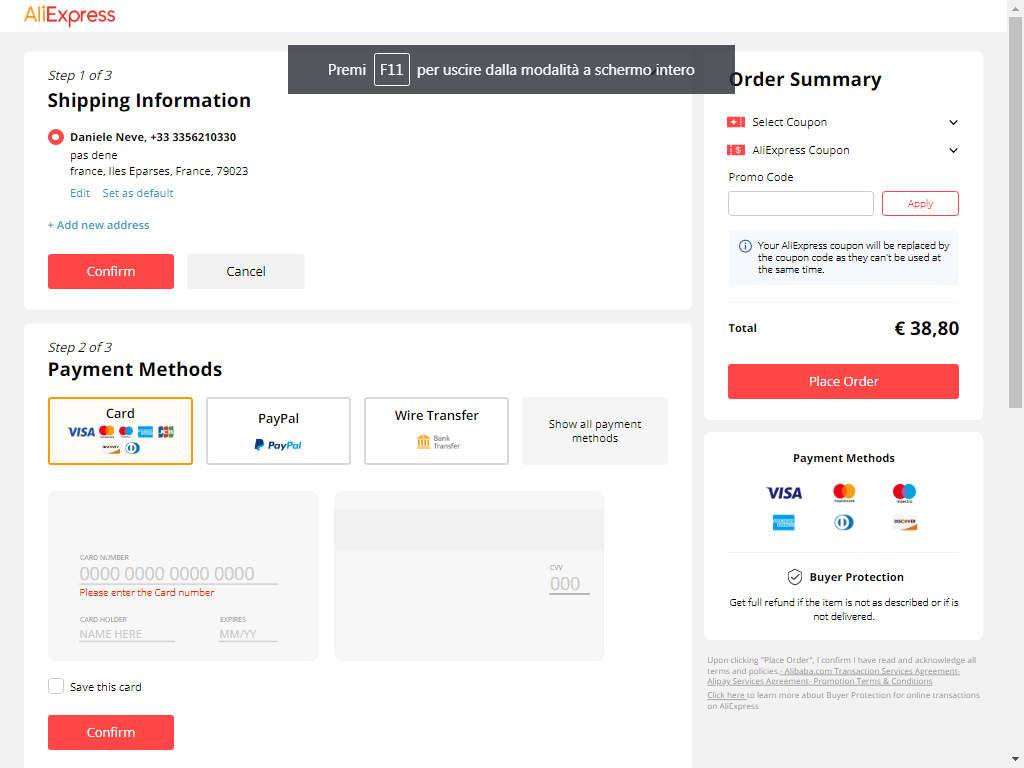Viewport: 1024px width, 768px height.
Task: Expand the Select Coupon dropdown
Action: click(953, 122)
